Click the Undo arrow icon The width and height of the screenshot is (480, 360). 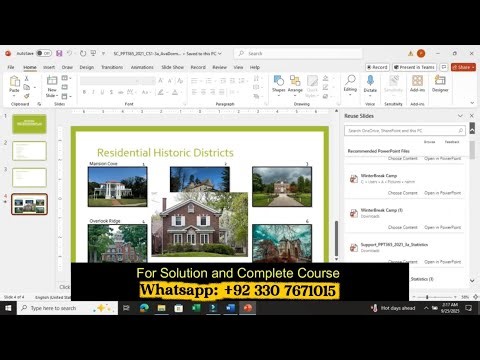[69, 53]
